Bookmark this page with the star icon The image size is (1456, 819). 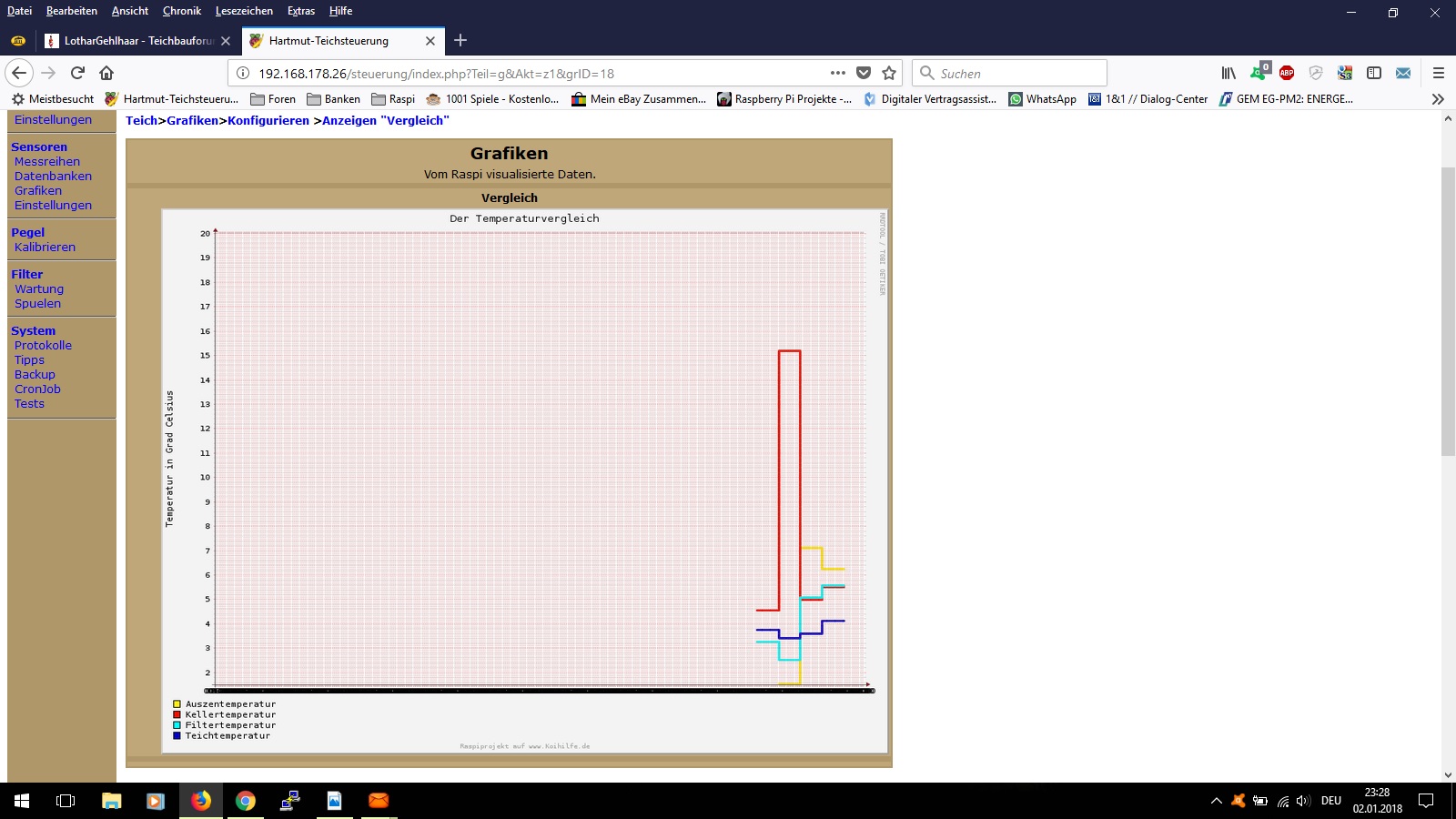tap(889, 73)
